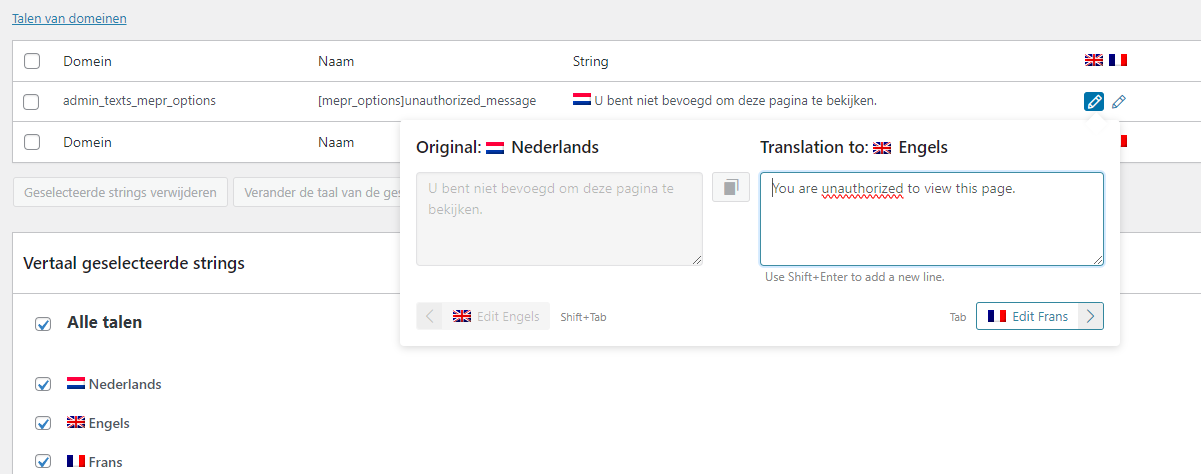The image size is (1201, 474).
Task: Uncheck the Engels language checkbox
Action: point(43,423)
